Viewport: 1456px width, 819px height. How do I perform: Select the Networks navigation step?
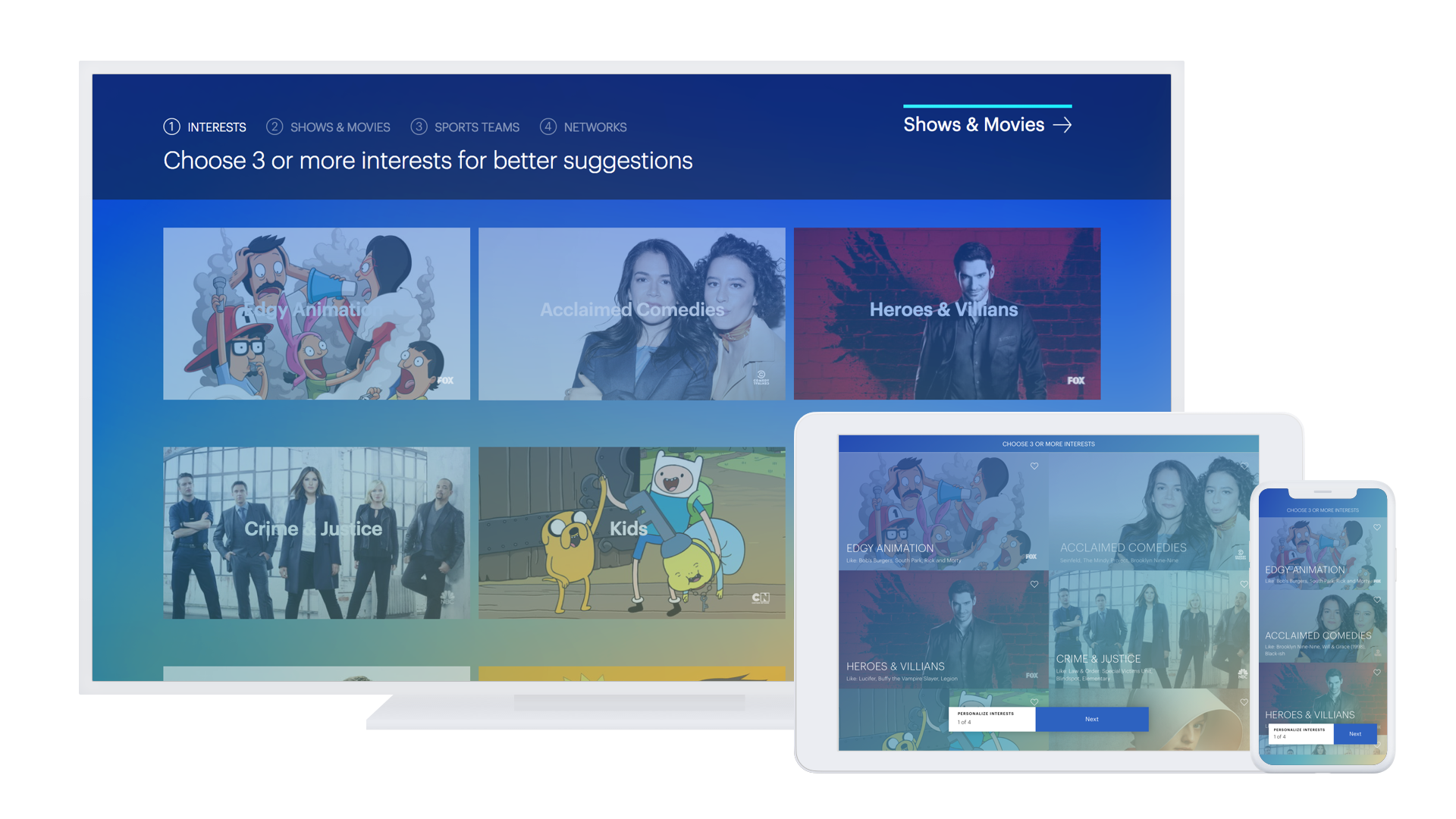pyautogui.click(x=595, y=127)
